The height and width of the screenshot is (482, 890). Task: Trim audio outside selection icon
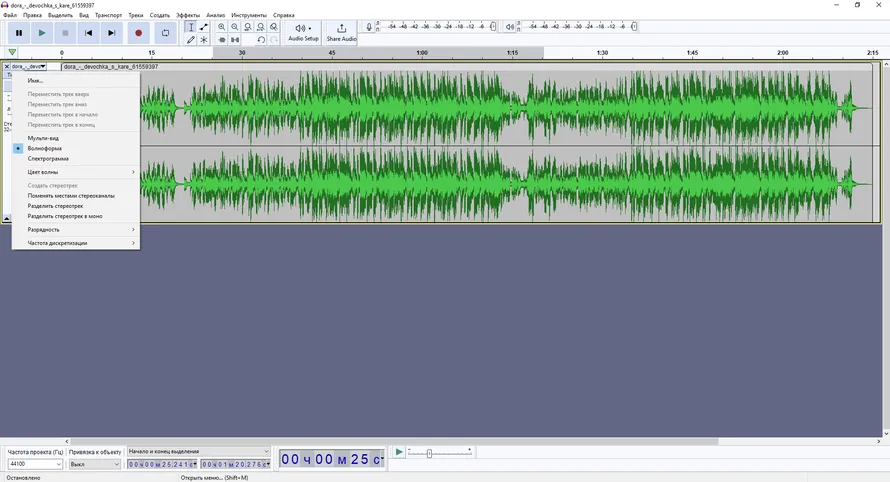pos(221,40)
